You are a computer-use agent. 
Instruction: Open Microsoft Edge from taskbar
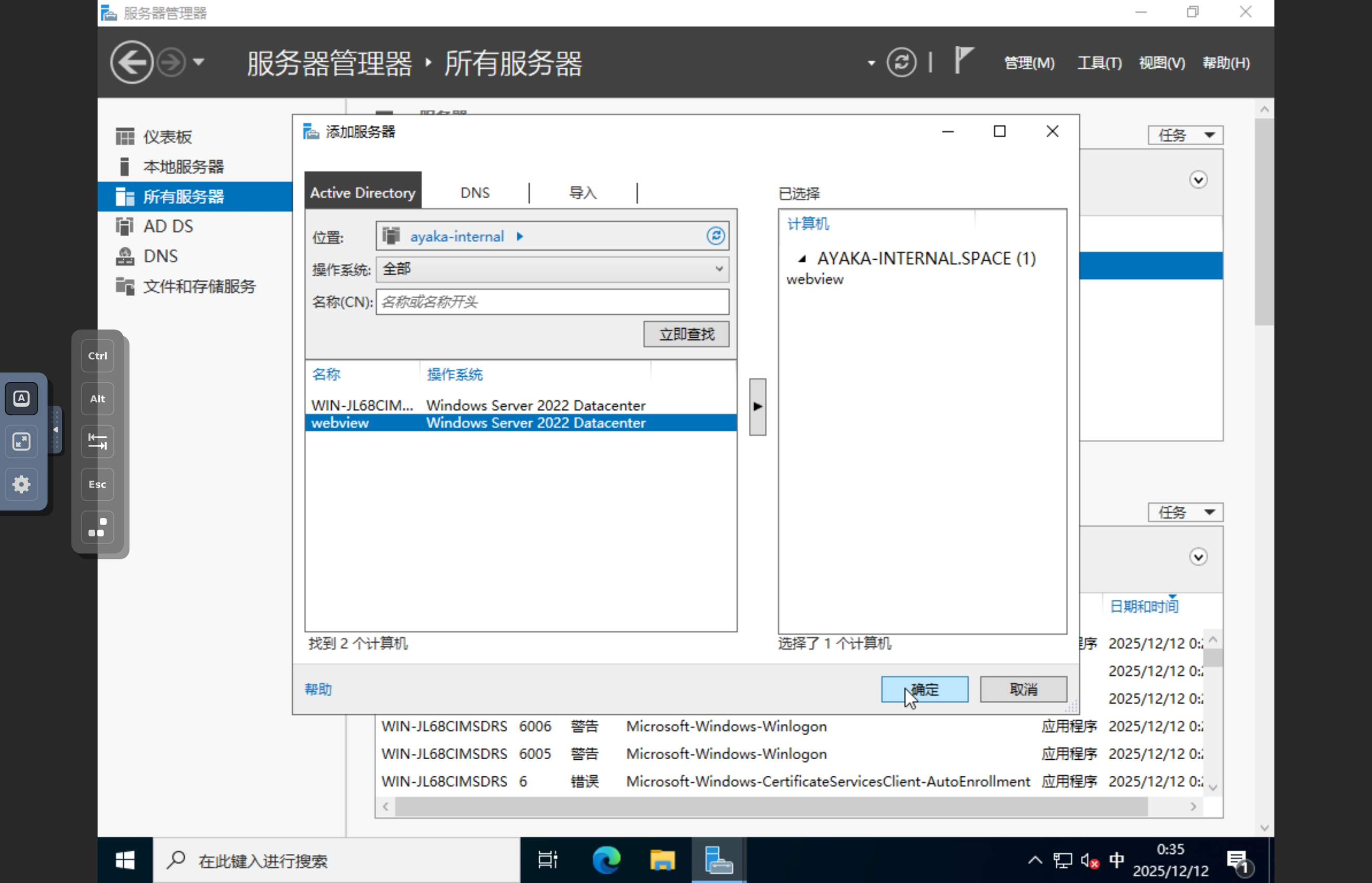pyautogui.click(x=606, y=860)
